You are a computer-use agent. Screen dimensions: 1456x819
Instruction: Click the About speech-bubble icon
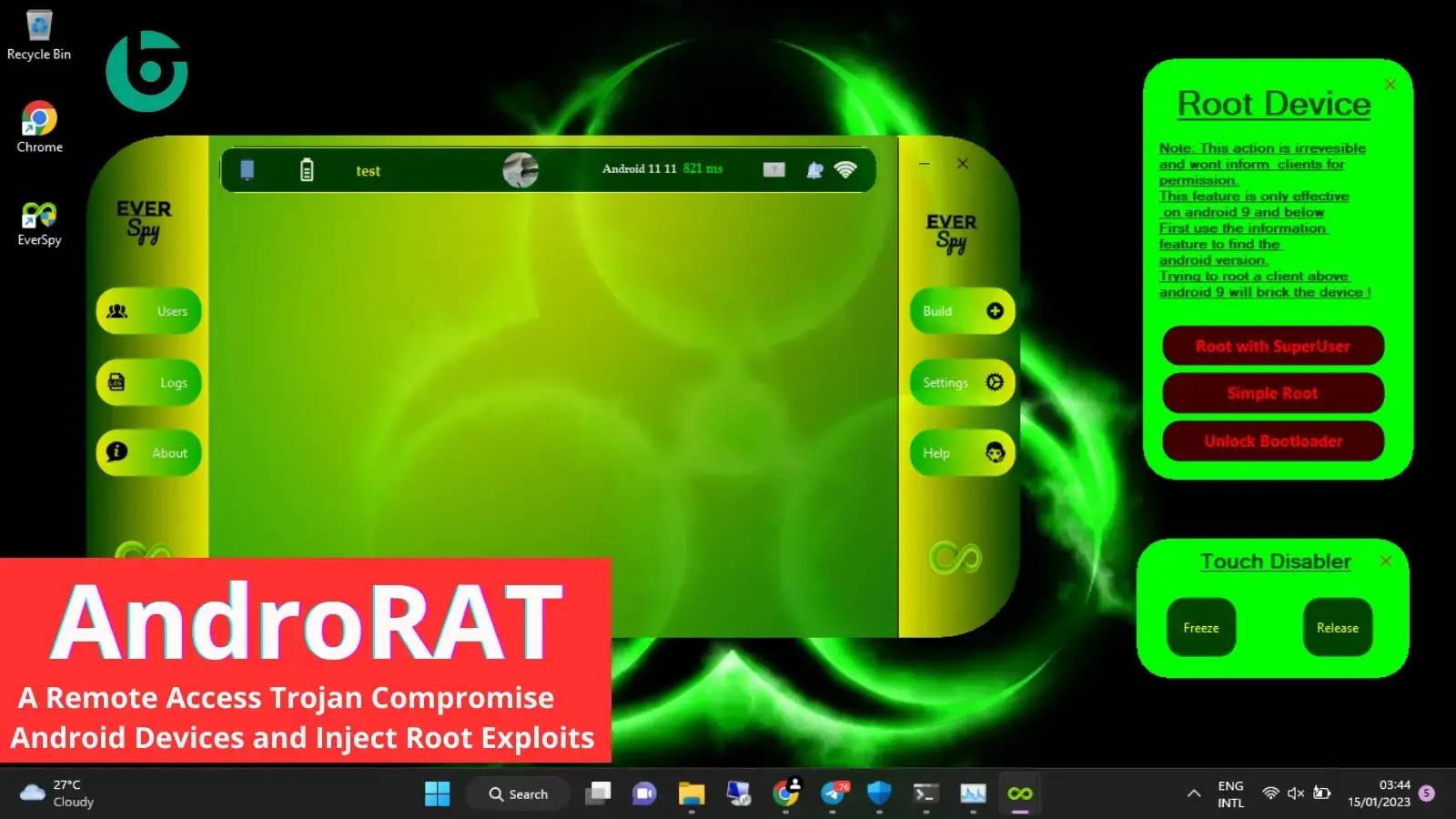click(x=118, y=452)
